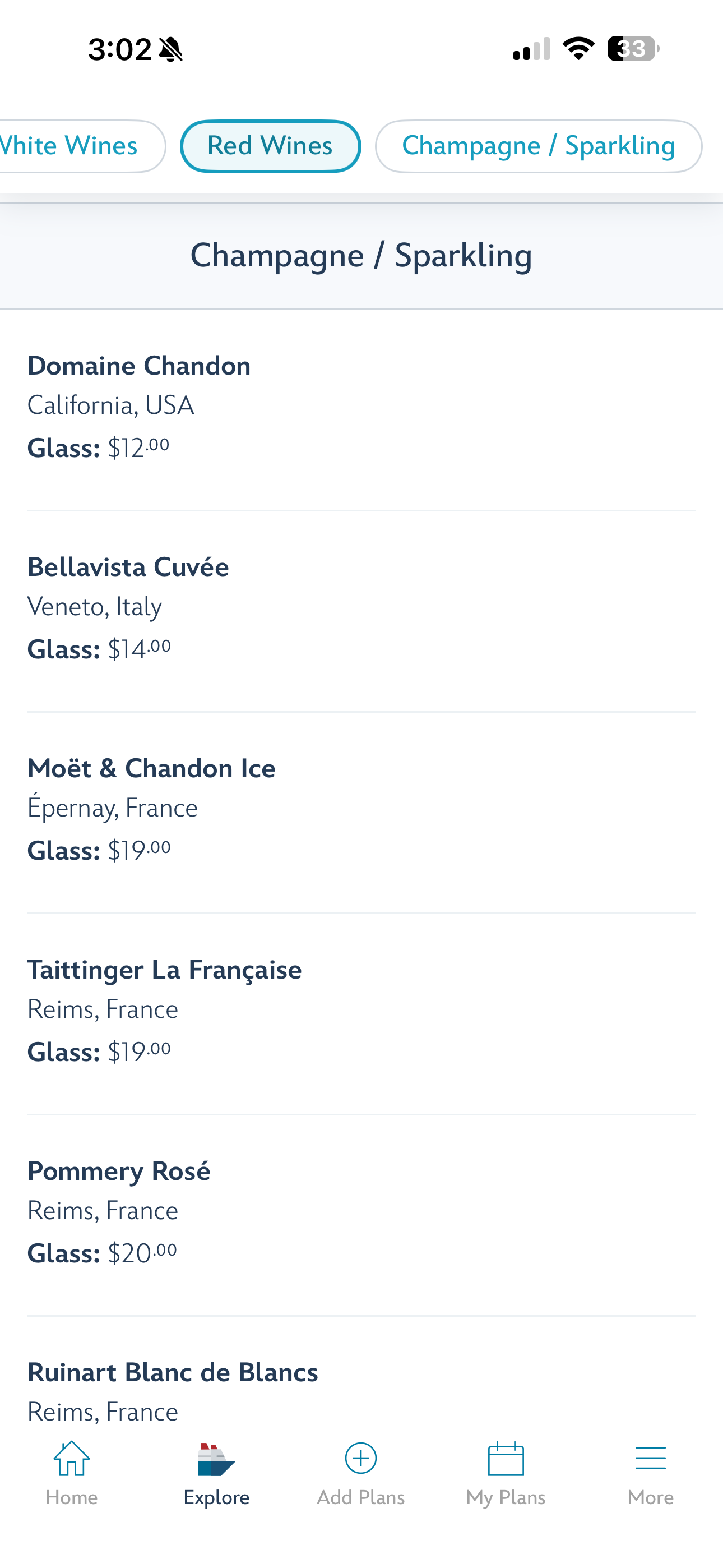Image resolution: width=723 pixels, height=1568 pixels.
Task: Tap the silent mode bell icon
Action: coord(170,50)
